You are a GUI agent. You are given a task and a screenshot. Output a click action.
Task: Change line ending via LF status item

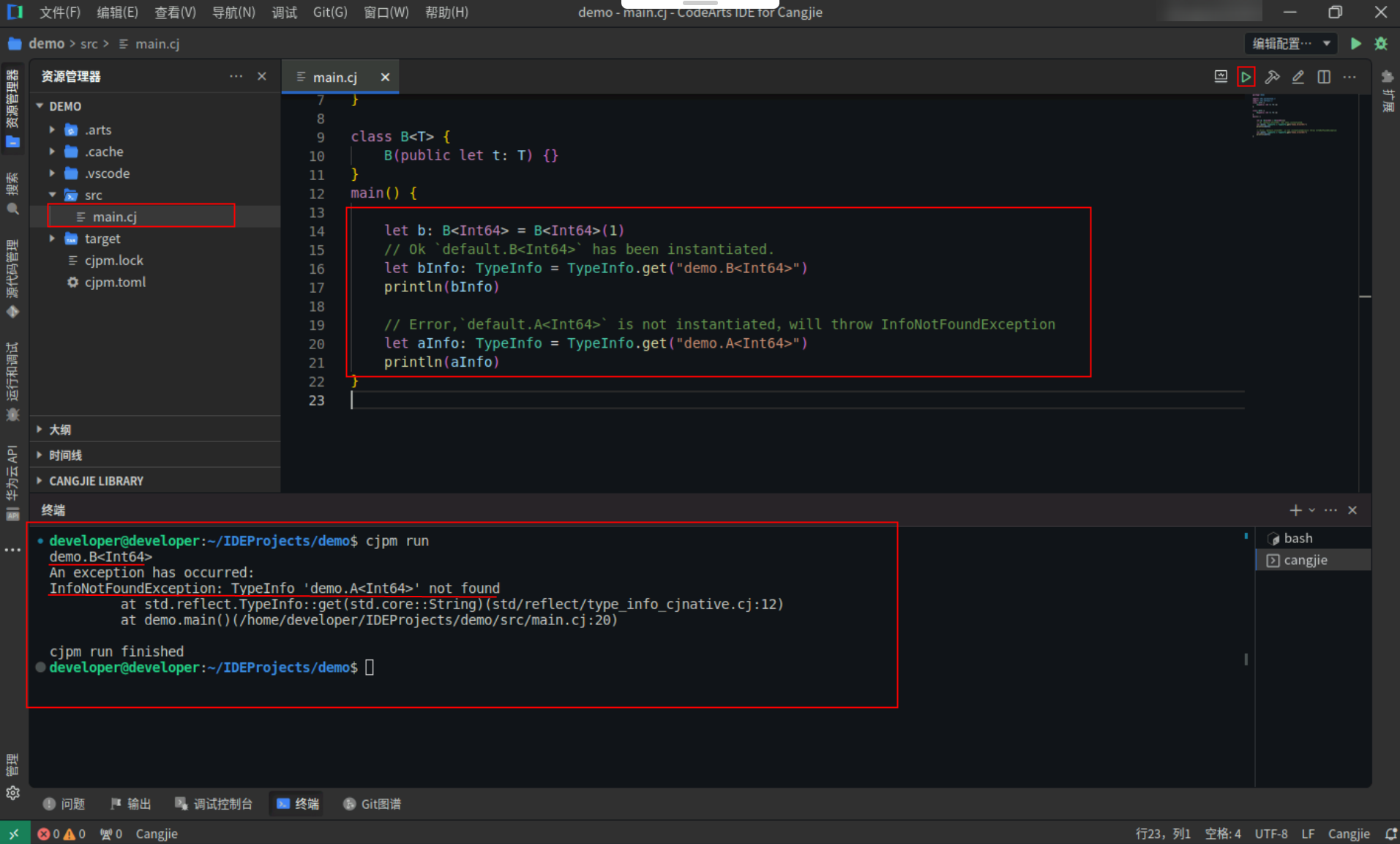click(x=1308, y=834)
